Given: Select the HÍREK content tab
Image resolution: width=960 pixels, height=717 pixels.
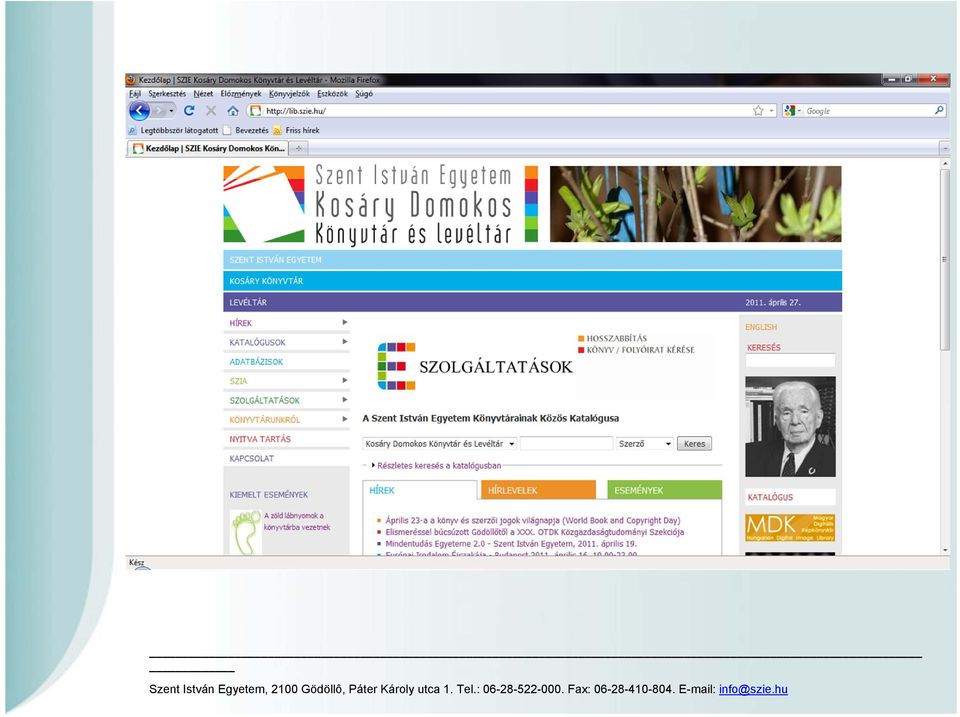Looking at the screenshot, I should coord(419,490).
